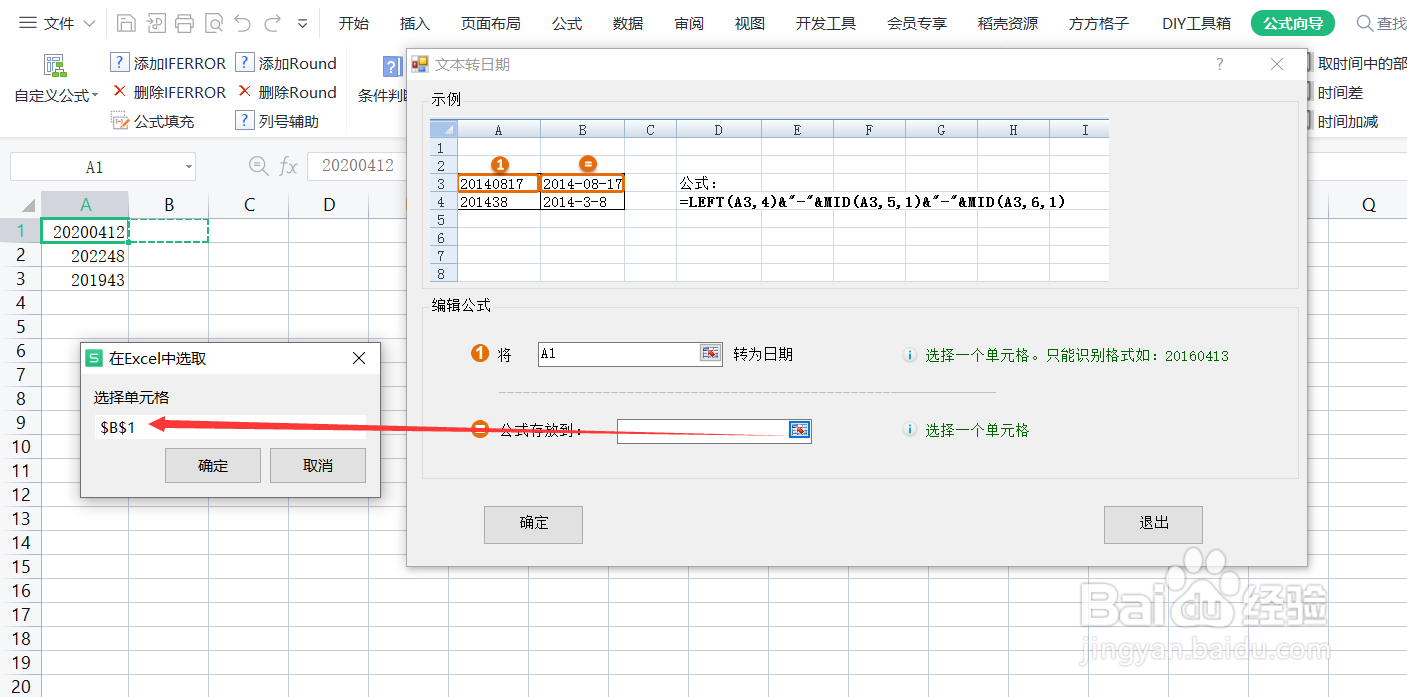The image size is (1407, 697).
Task: Click the info icon before 只能识别格式 hint
Action: point(910,355)
